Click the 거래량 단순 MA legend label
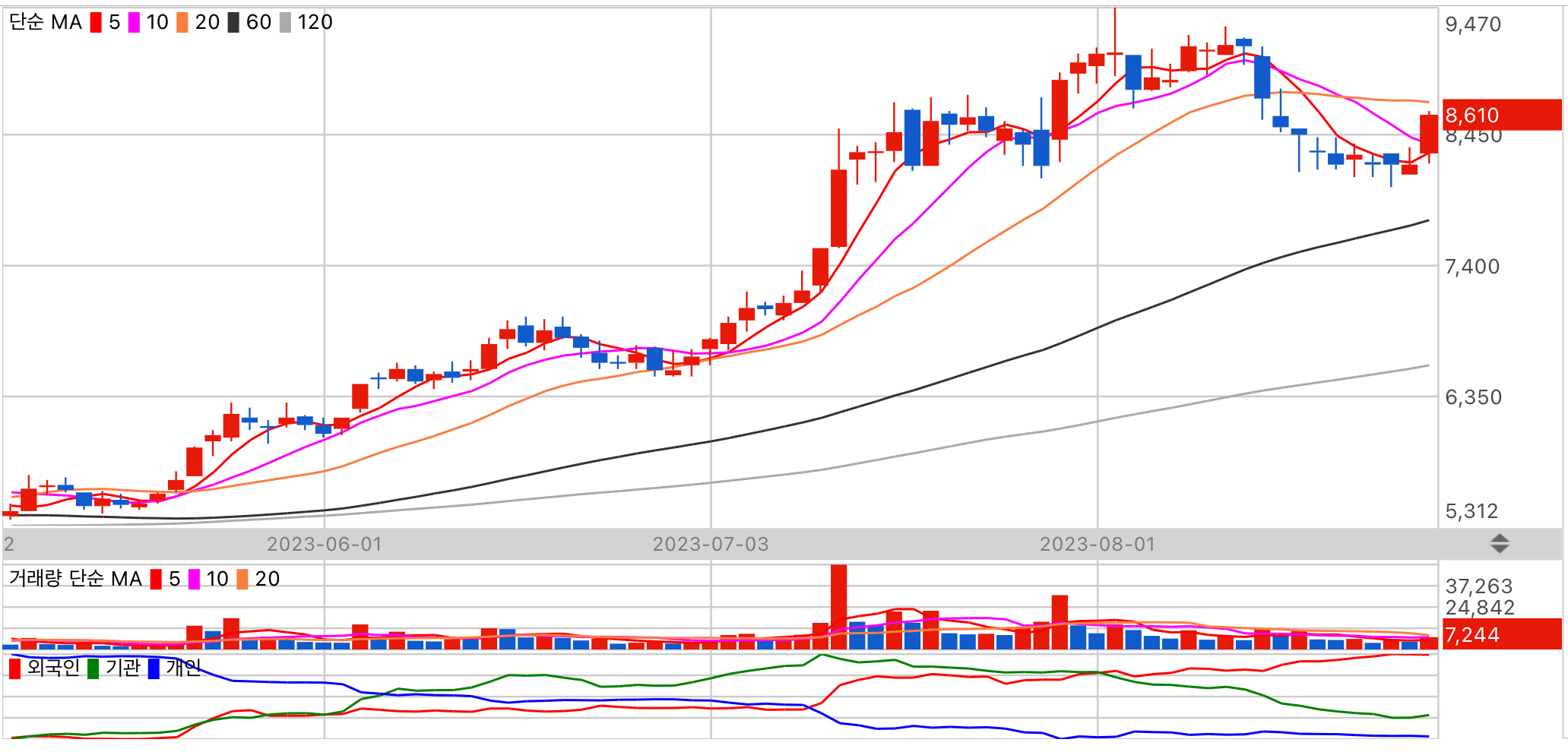 point(75,579)
